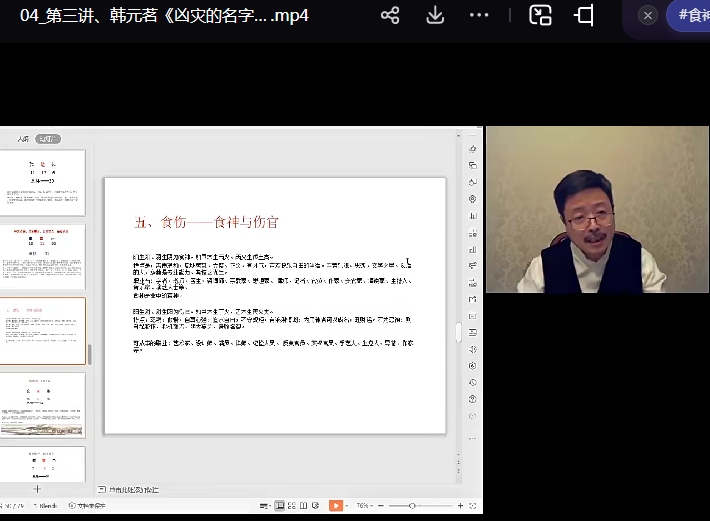Start slideshow with orange play button
The image size is (710, 521).
(x=336, y=506)
